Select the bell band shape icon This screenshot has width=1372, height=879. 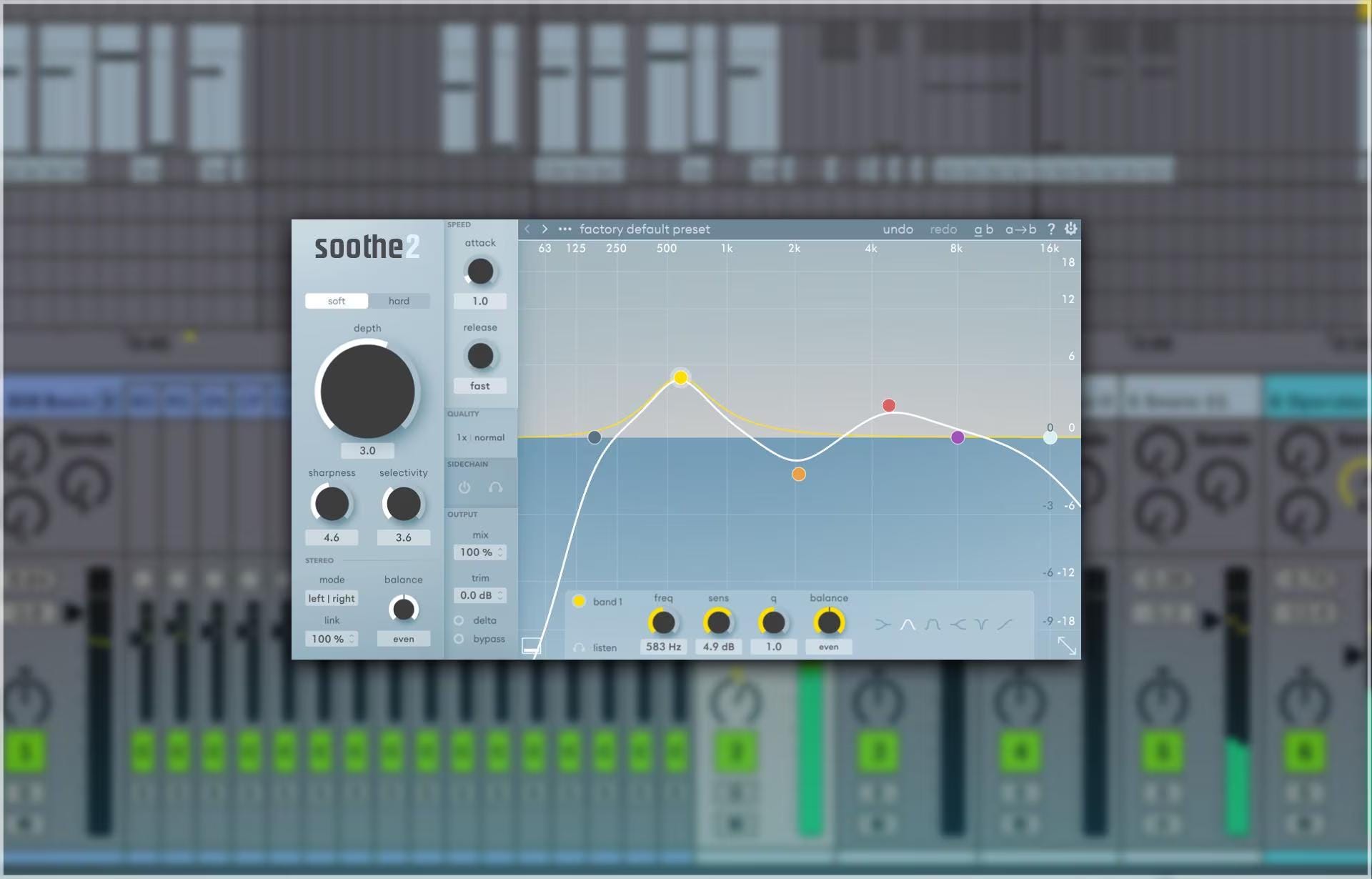click(908, 625)
